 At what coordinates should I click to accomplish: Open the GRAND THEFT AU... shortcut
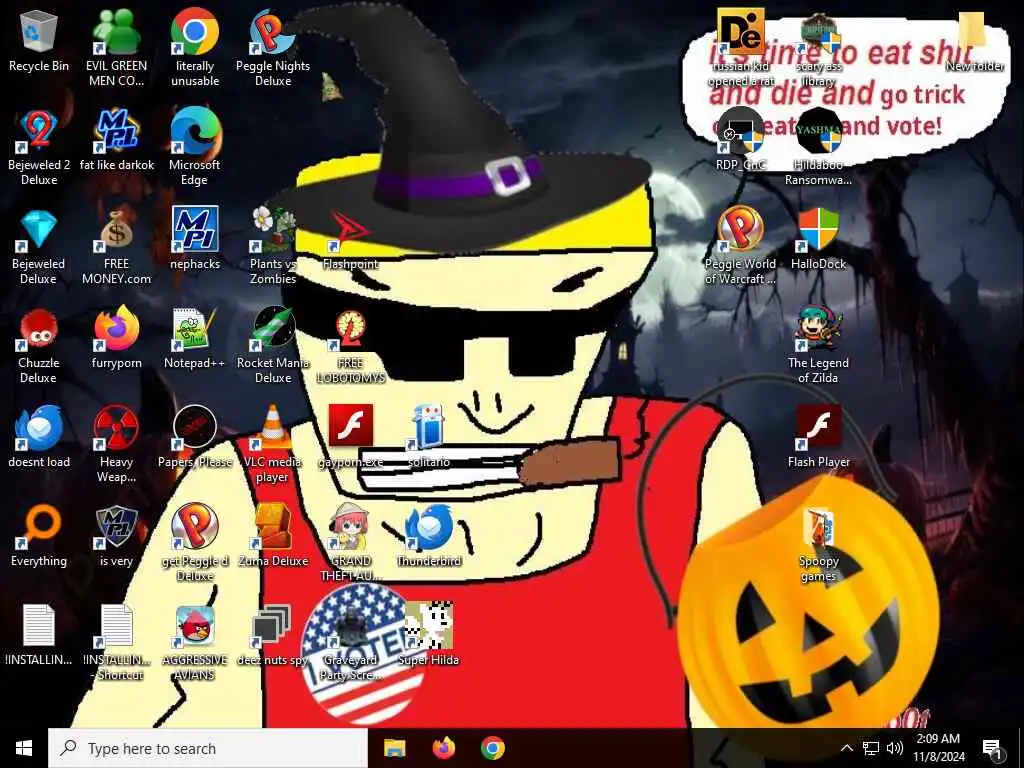click(350, 526)
